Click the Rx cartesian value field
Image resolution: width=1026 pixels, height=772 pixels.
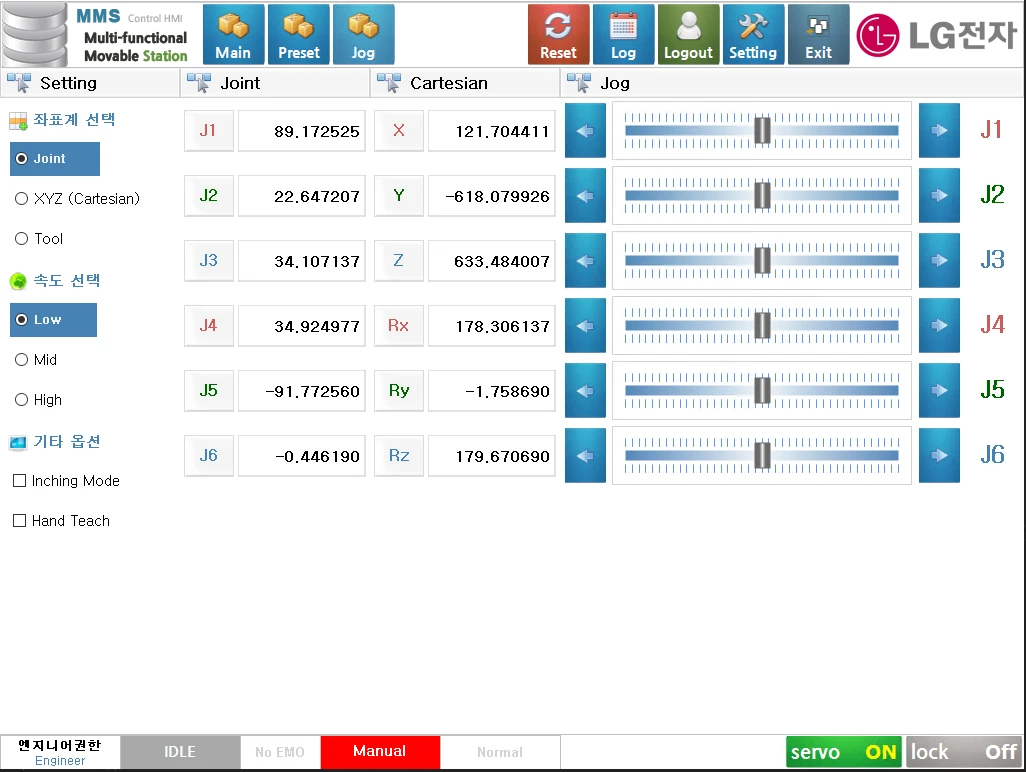coord(491,326)
